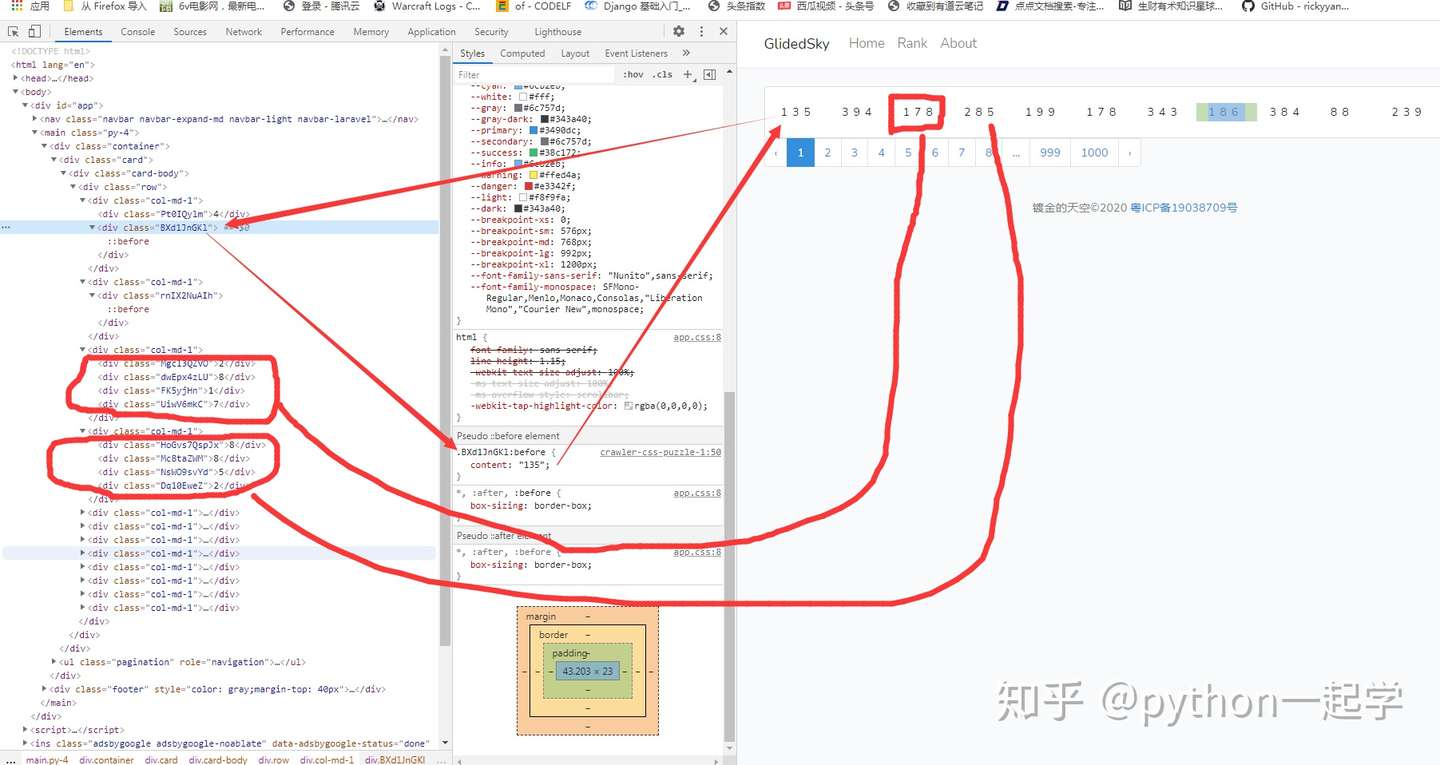Open the Event Listeners tab
1440x765 pixels.
point(636,53)
